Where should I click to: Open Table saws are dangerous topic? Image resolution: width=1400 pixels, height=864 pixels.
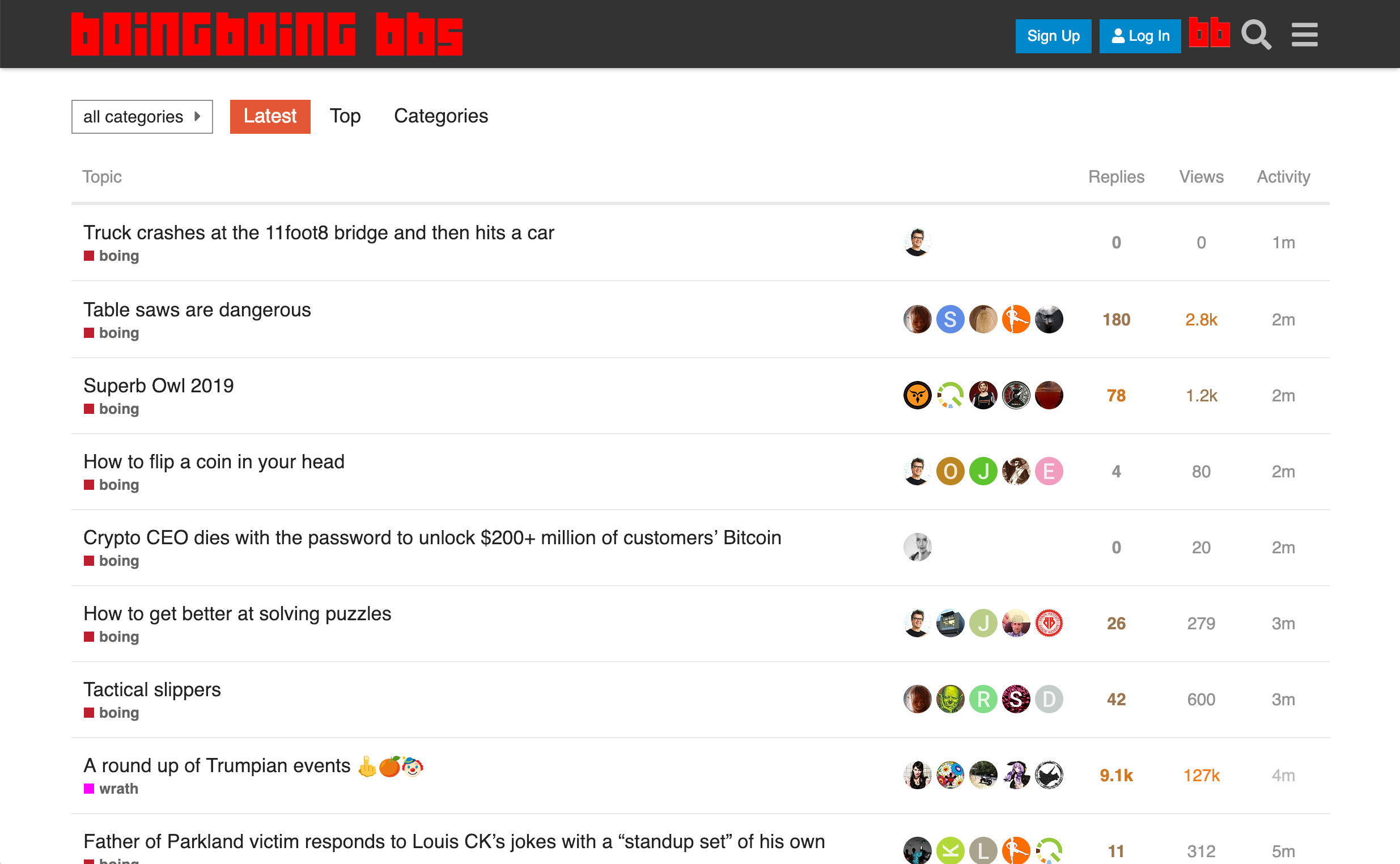[x=196, y=309]
